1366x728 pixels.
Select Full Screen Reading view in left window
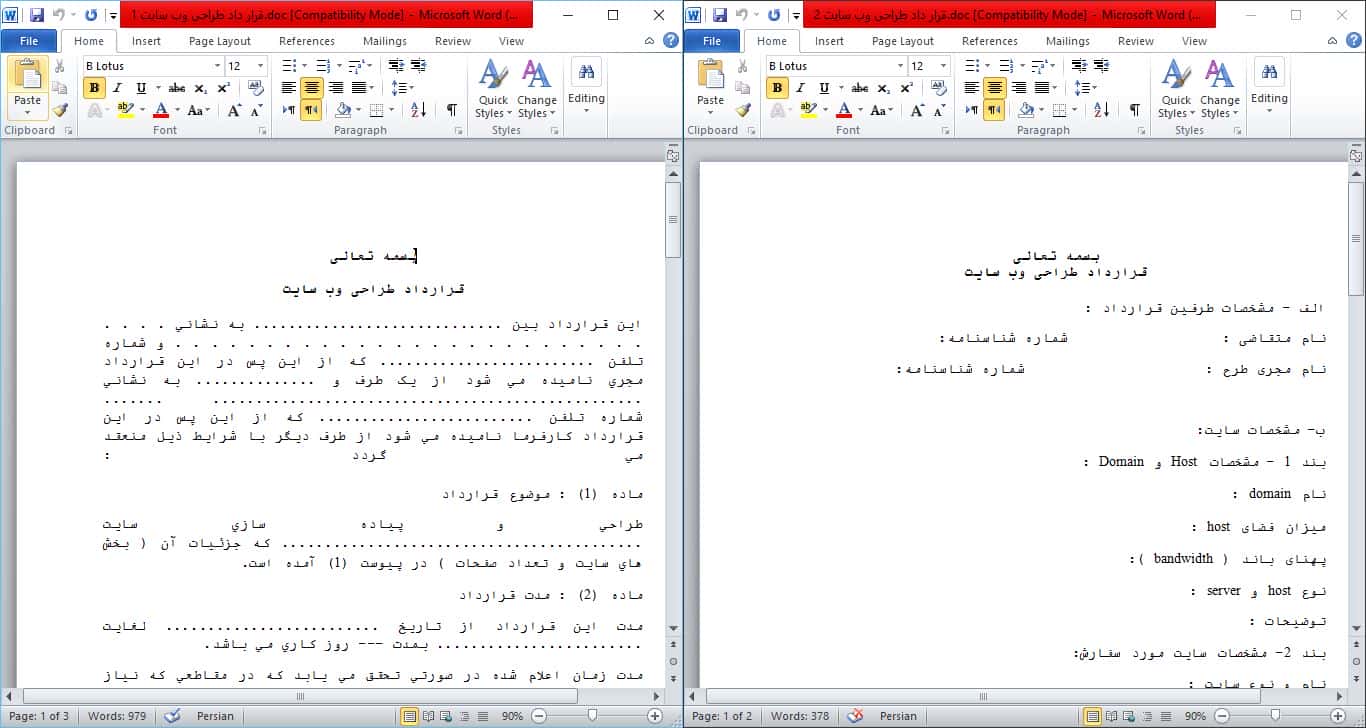[429, 716]
